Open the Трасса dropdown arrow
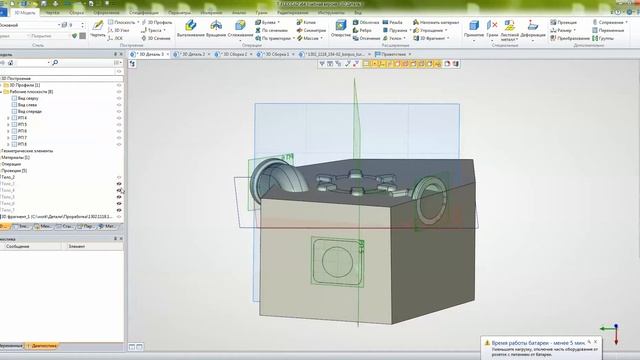This screenshot has height=360, width=640. click(164, 30)
